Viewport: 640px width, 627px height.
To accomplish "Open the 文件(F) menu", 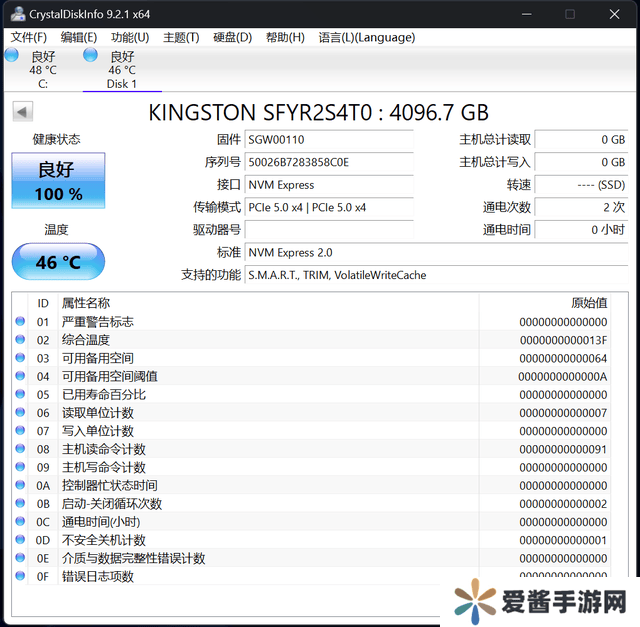I will coord(29,37).
